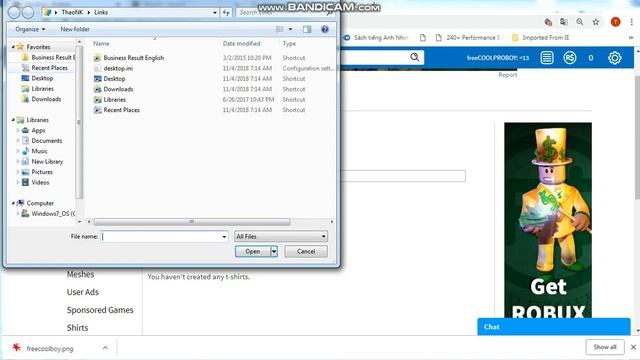The image size is (640, 360).
Task: Sort file list by Name column
Action: pos(101,43)
